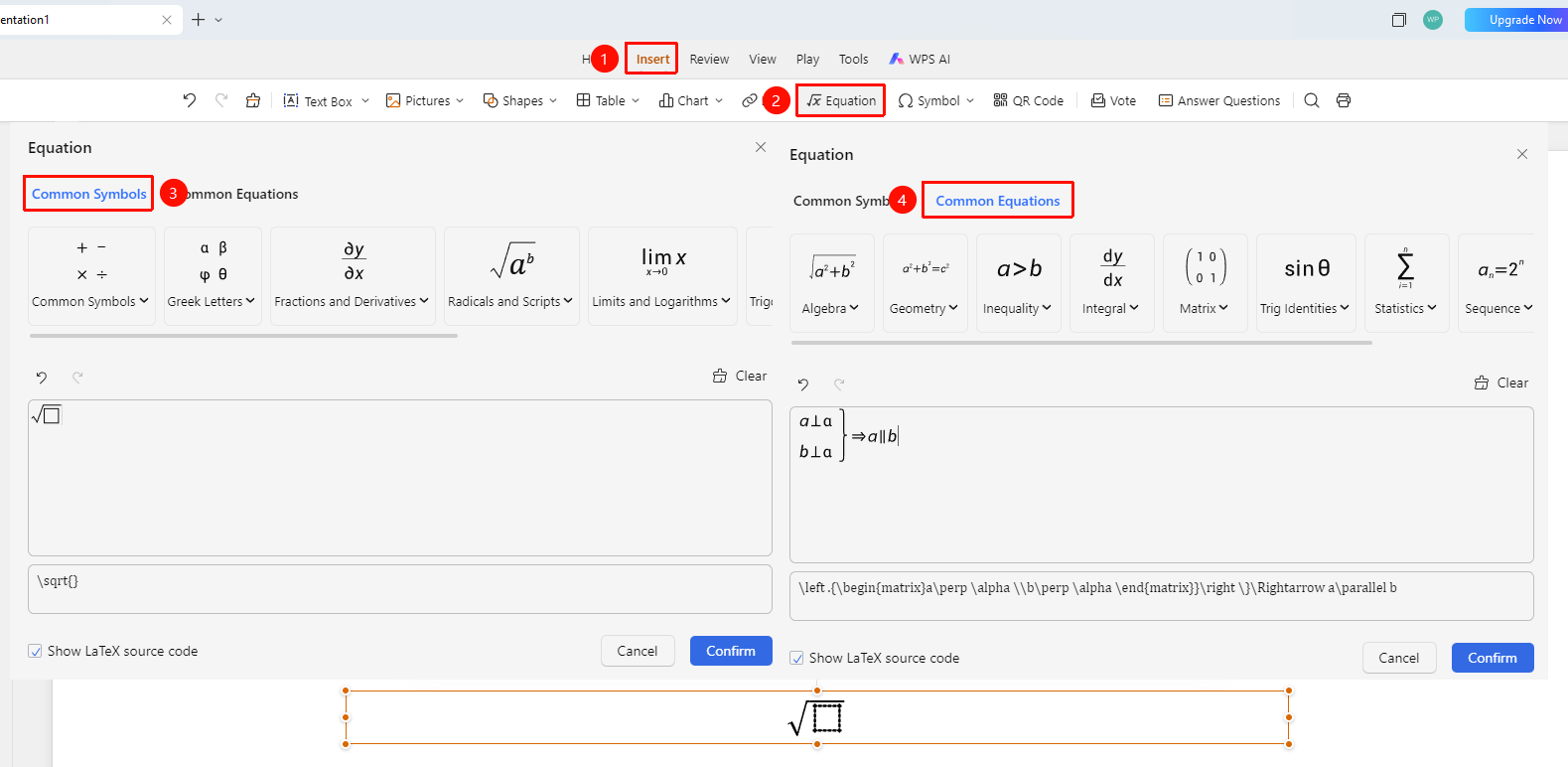Click the search magnifier icon in toolbar
Image resolution: width=1568 pixels, height=767 pixels.
(1312, 100)
